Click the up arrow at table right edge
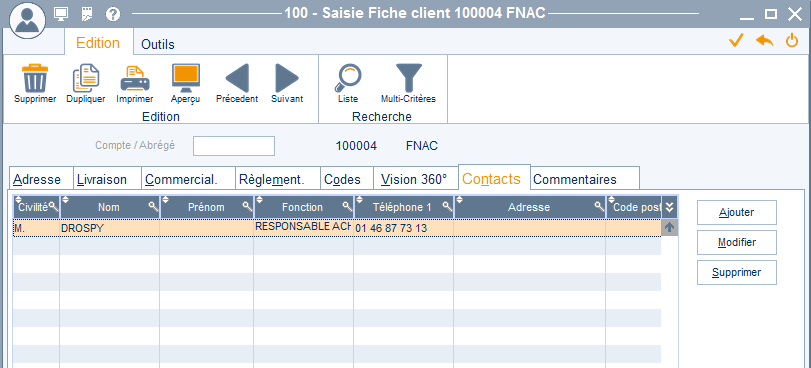The height and width of the screenshot is (368, 811). click(x=669, y=227)
